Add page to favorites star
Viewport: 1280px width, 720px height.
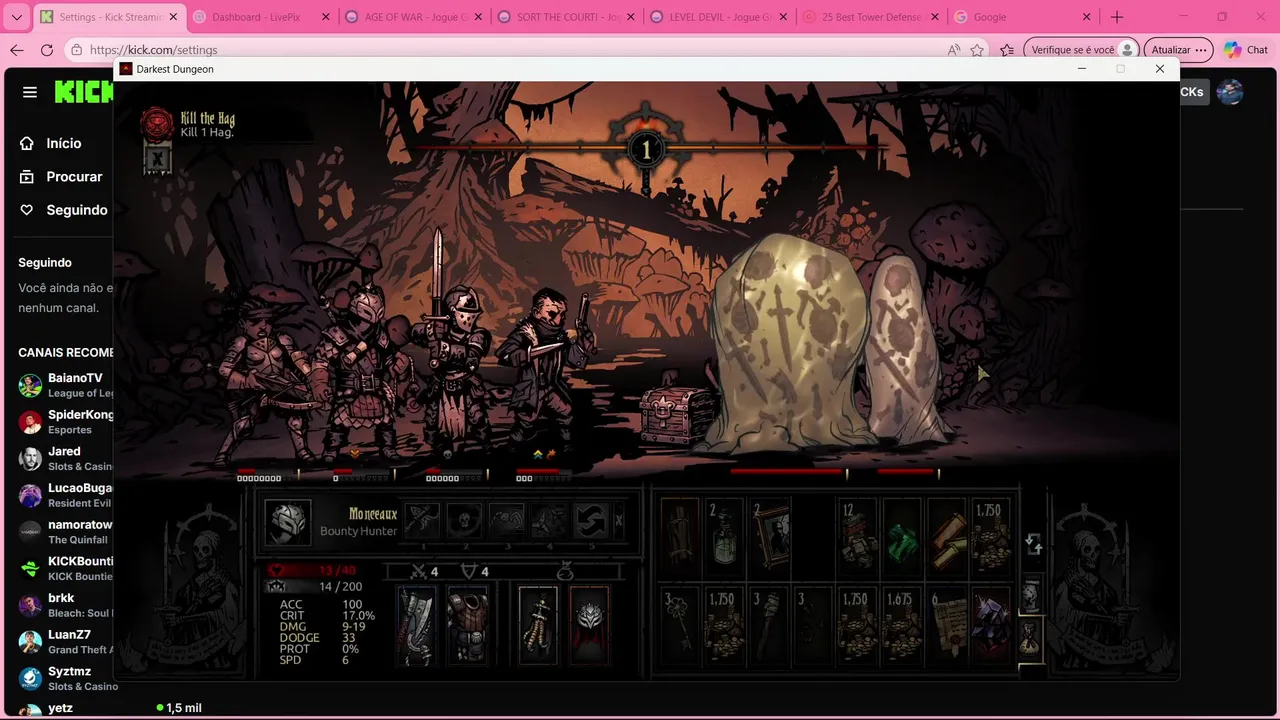tap(977, 50)
